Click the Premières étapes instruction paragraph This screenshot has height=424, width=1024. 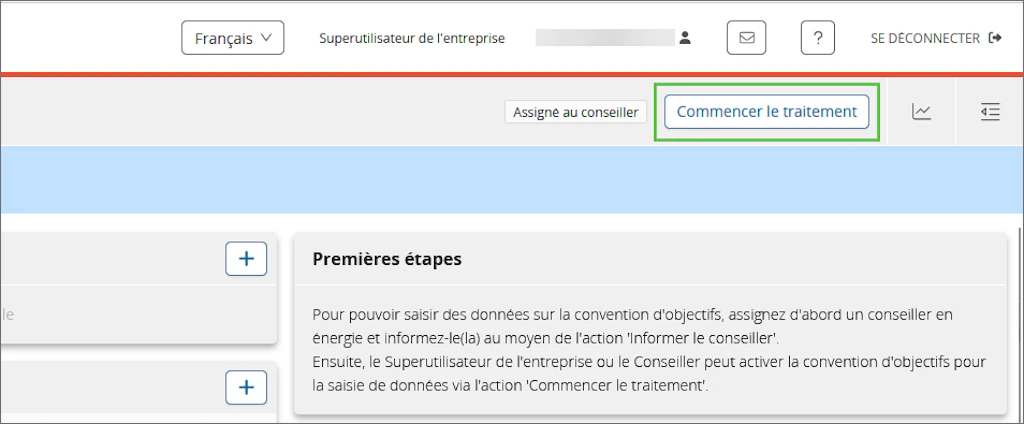tap(649, 350)
